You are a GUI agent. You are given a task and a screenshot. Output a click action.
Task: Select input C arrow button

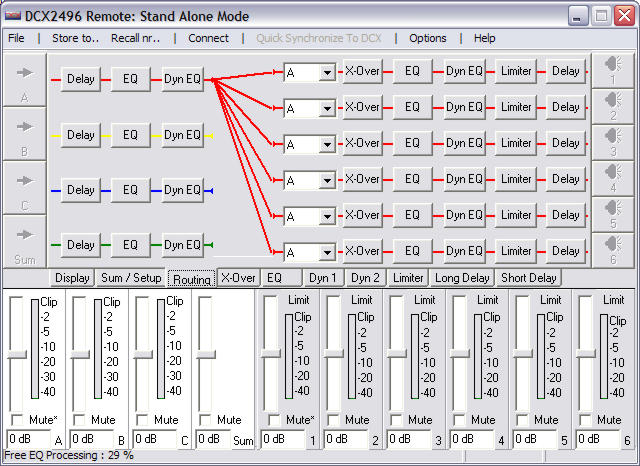tap(24, 188)
